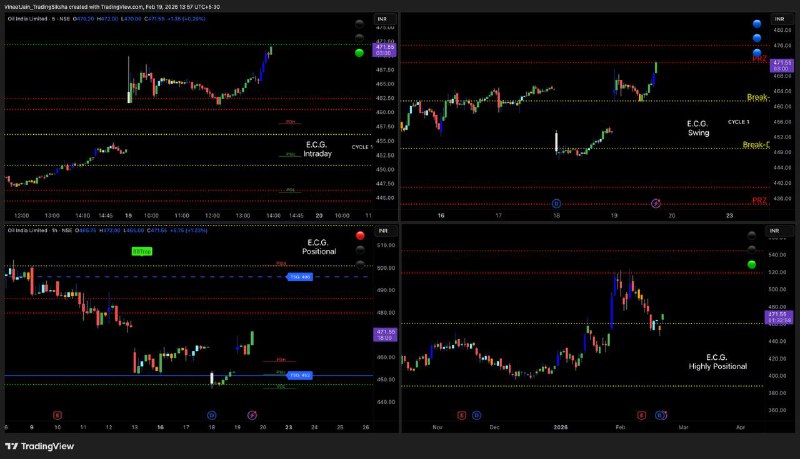Select the CYCLE 1 label in the Swing chart
This screenshot has height=459, width=800.
738,121
